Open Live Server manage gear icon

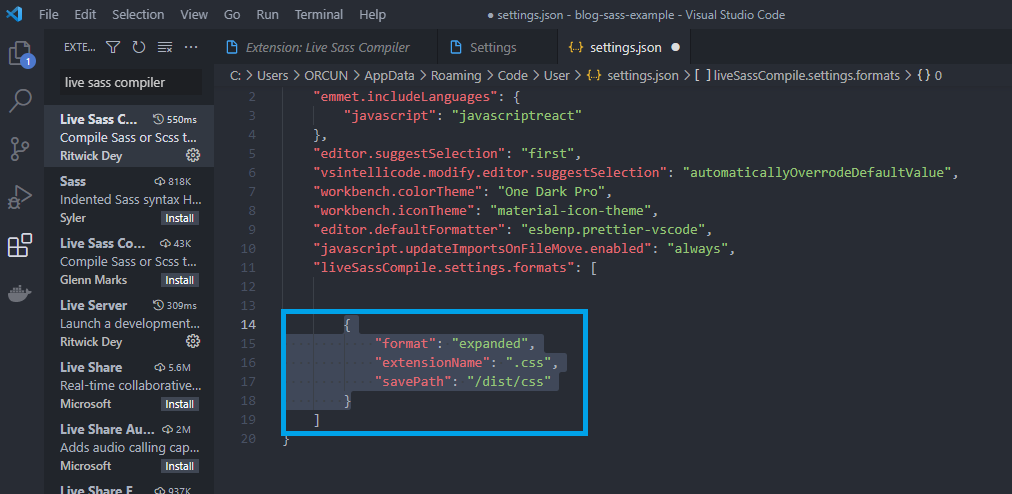point(192,342)
